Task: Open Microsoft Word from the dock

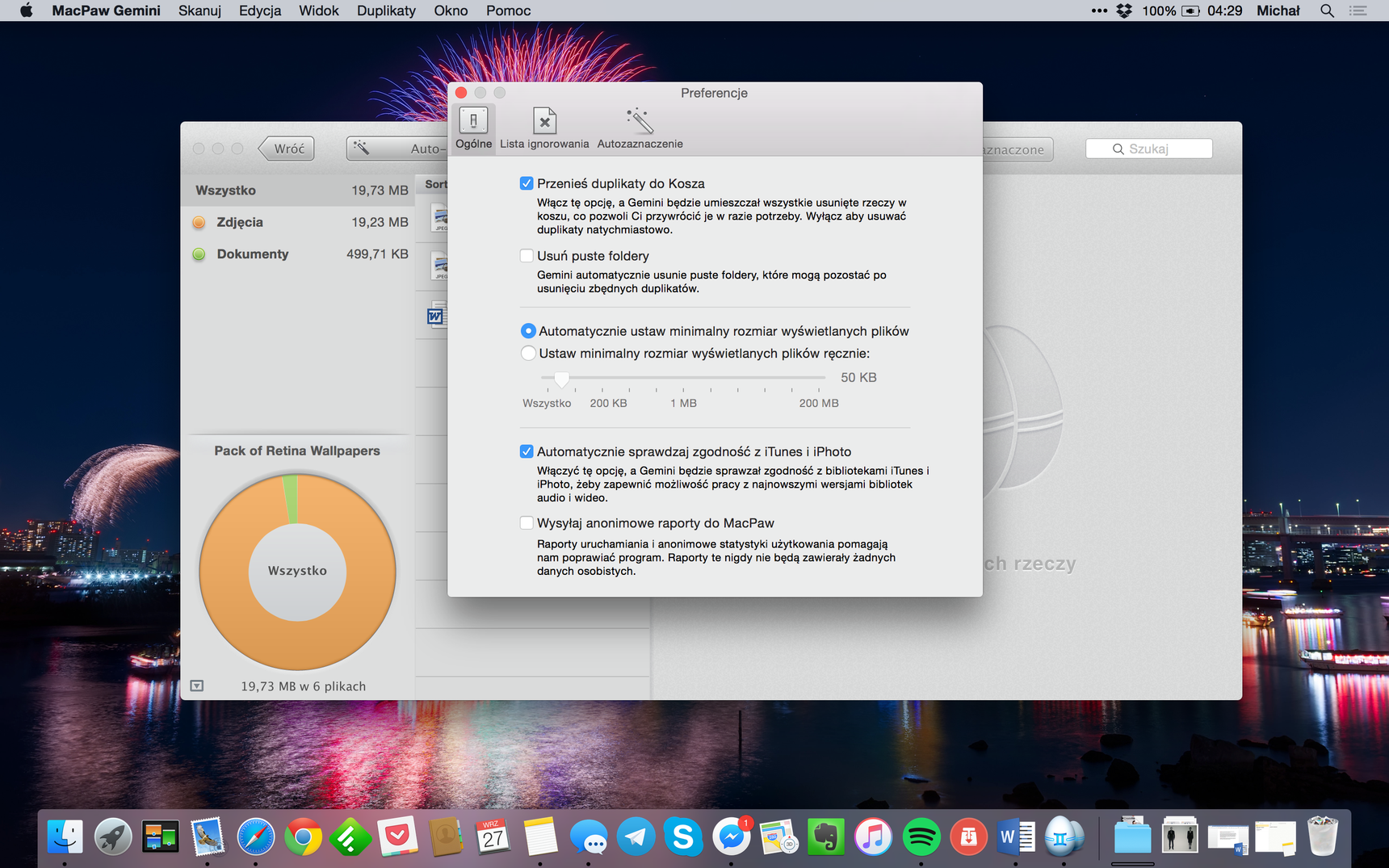Action: coord(1016,837)
